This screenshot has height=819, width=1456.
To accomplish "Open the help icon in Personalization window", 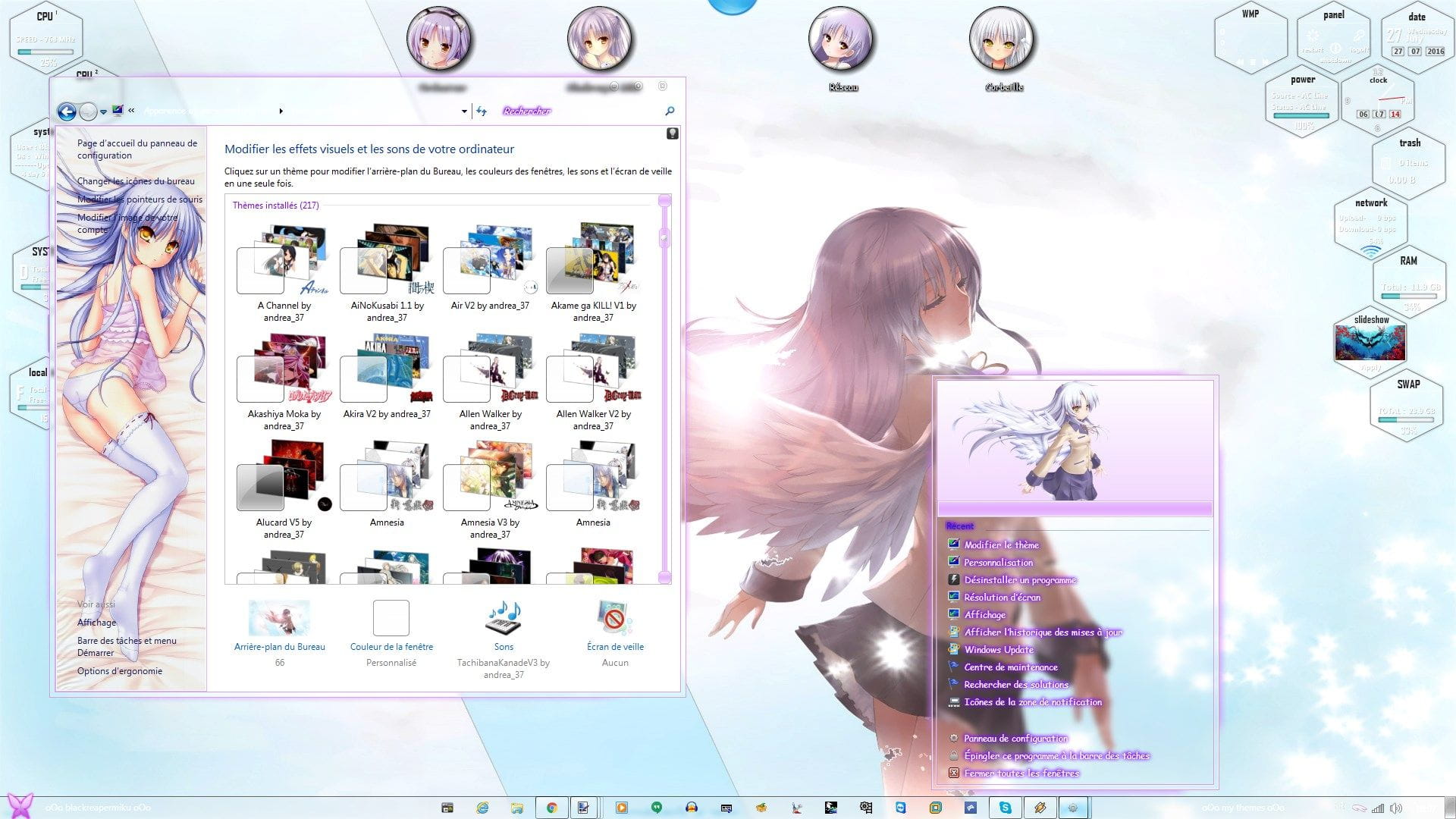I will tap(672, 133).
